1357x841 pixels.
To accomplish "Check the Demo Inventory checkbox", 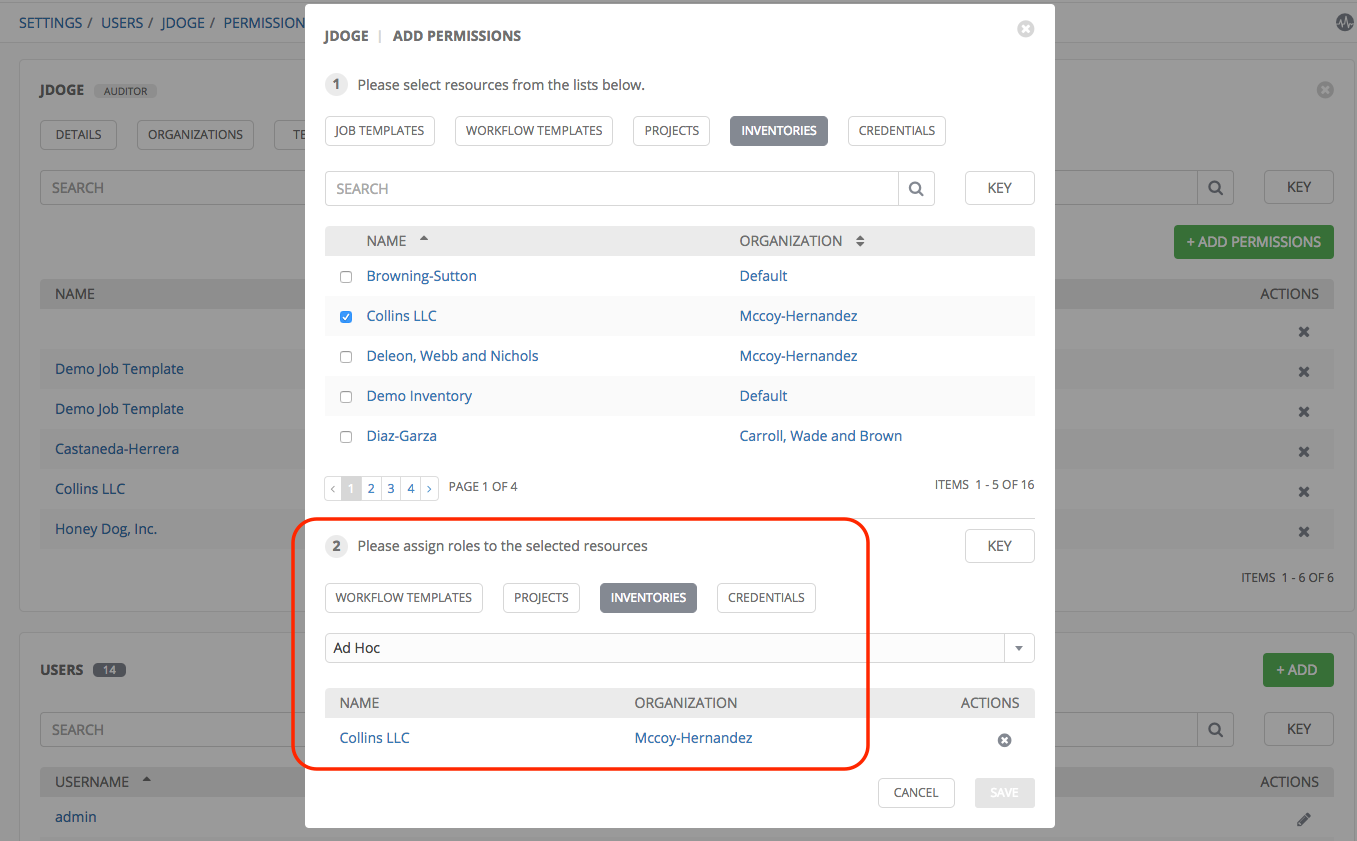I will coord(346,397).
